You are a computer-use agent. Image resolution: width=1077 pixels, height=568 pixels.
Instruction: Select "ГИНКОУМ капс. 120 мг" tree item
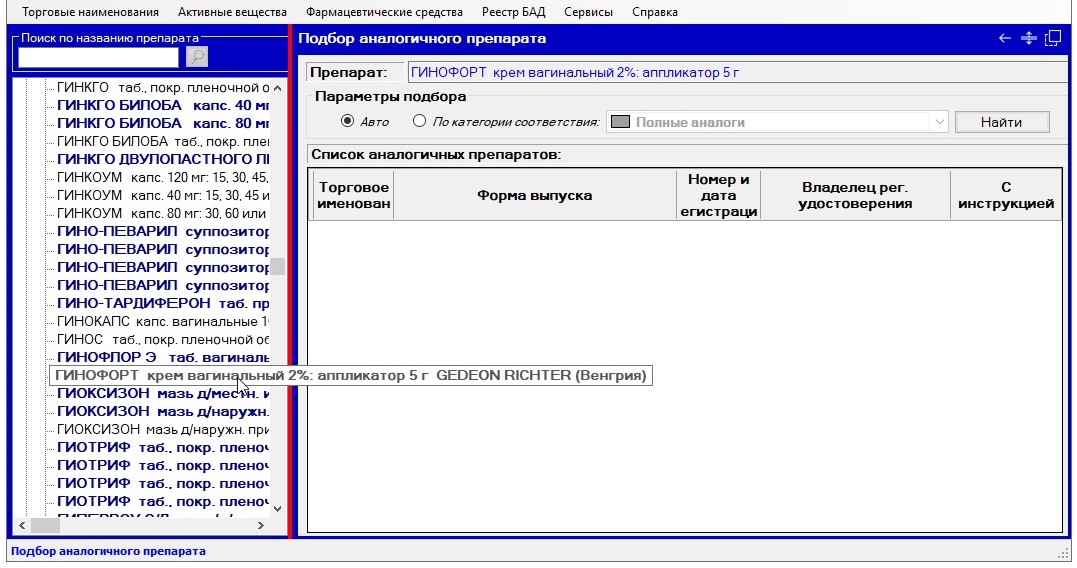pos(160,177)
